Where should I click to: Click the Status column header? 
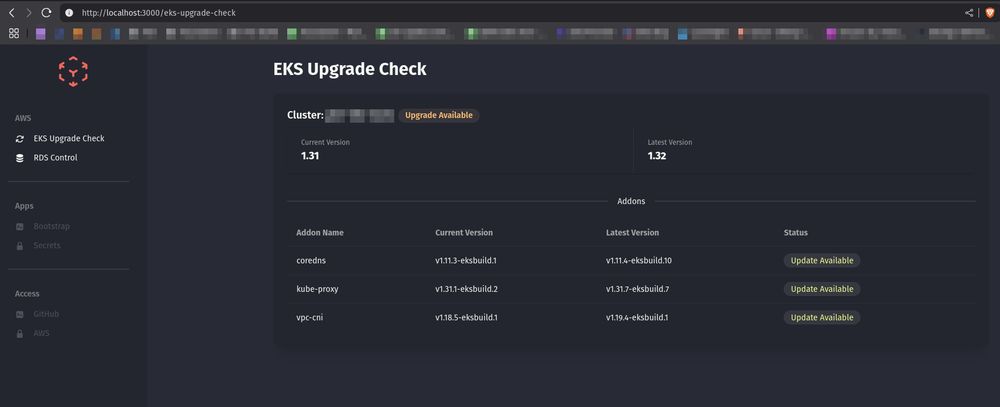point(796,233)
